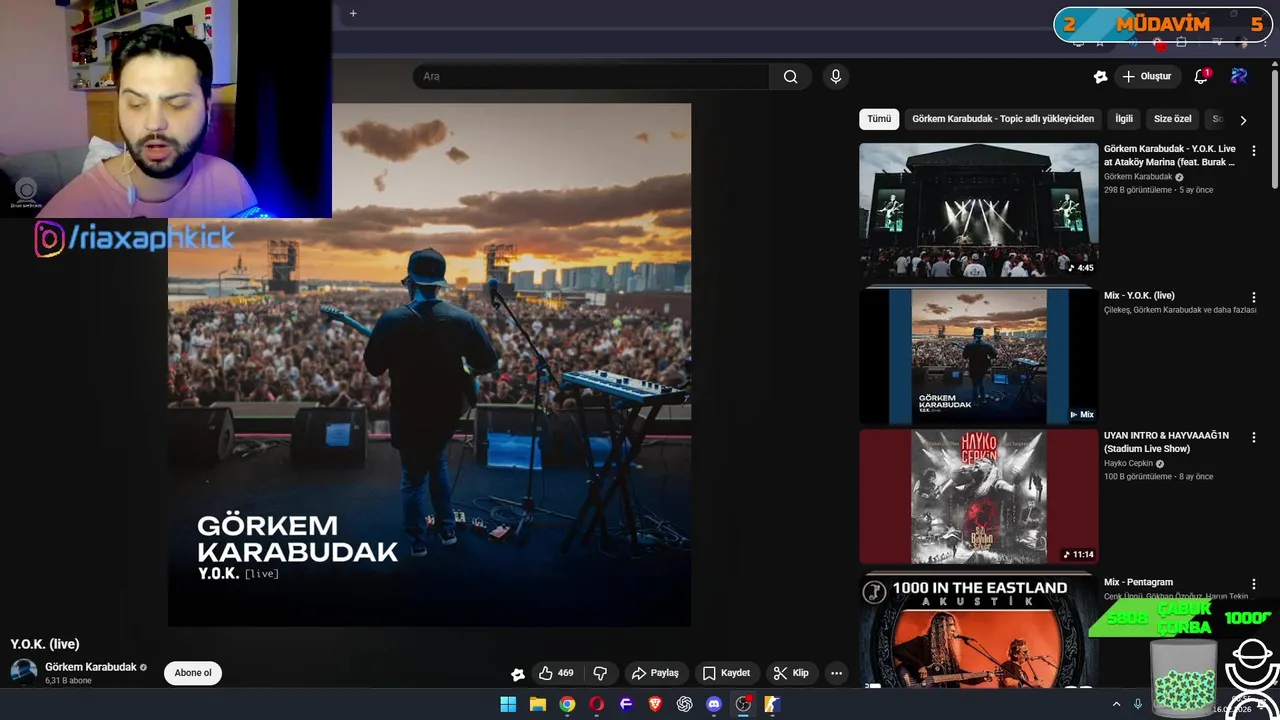Save video with Kaydet button

[726, 673]
